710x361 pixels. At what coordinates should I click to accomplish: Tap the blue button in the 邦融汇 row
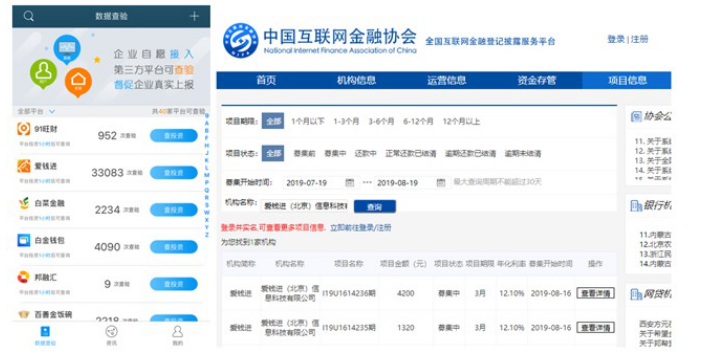[174, 284]
